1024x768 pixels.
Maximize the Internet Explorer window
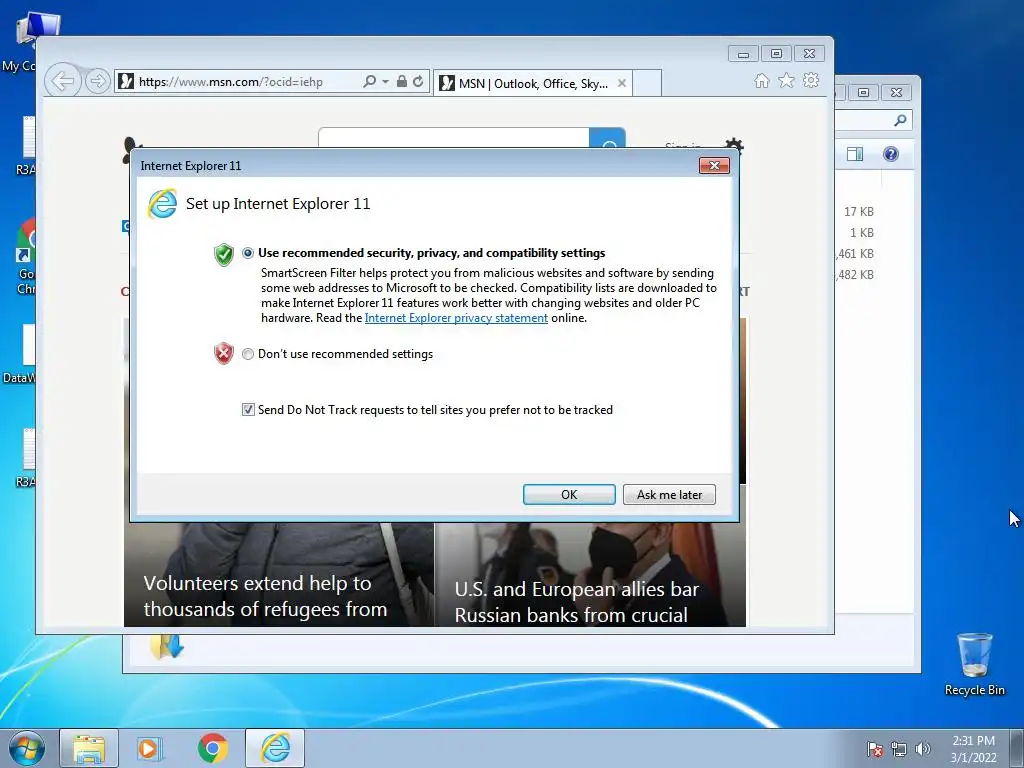pos(776,54)
